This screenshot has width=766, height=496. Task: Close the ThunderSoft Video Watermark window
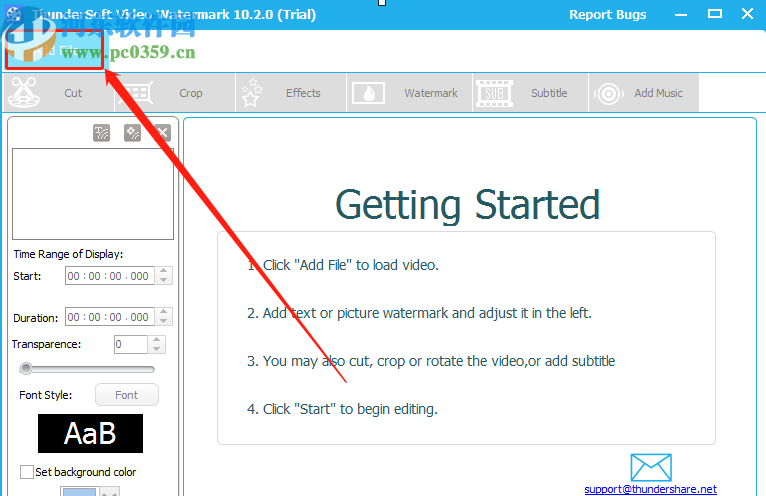[x=747, y=14]
